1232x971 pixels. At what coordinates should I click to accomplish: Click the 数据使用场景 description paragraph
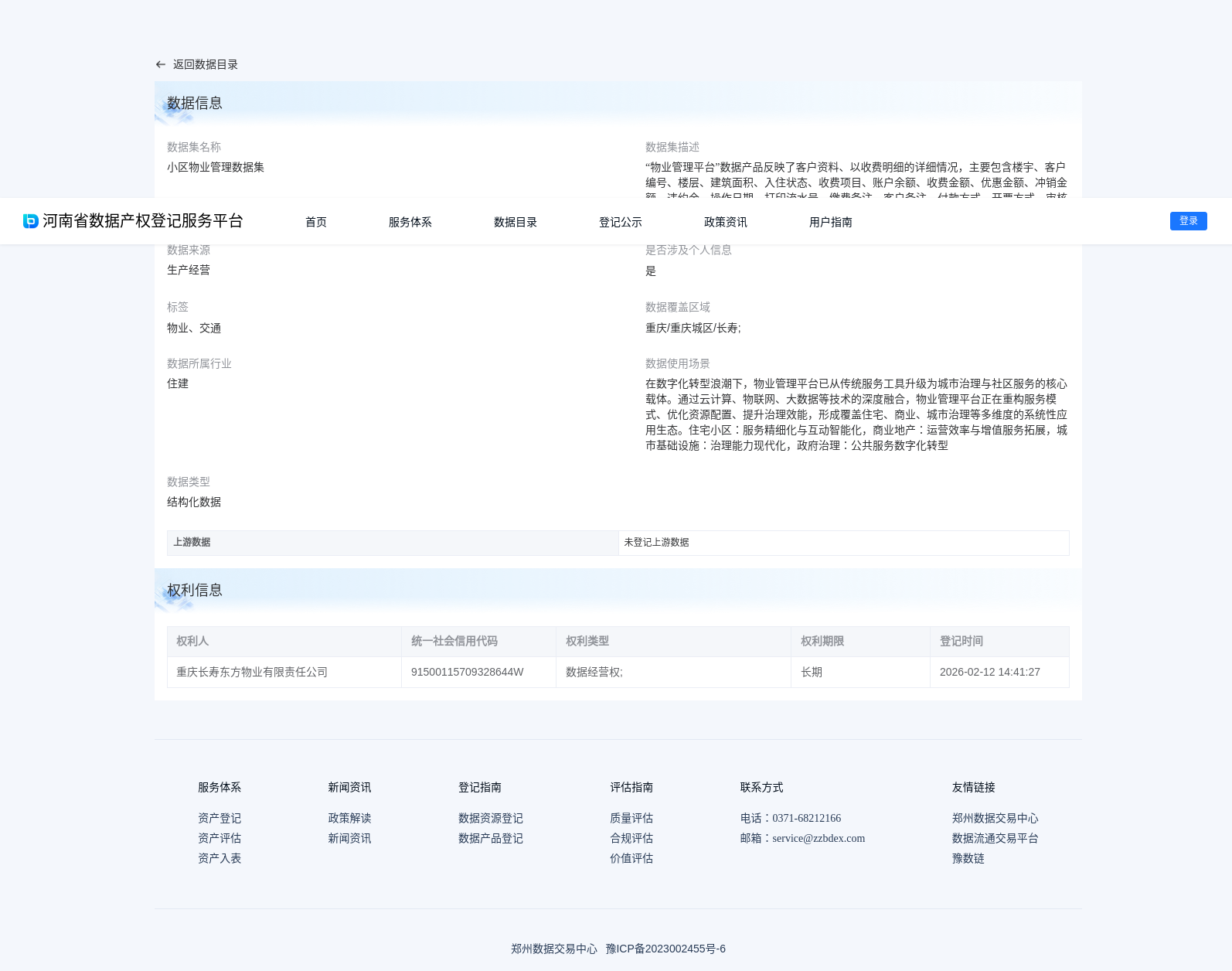point(856,414)
